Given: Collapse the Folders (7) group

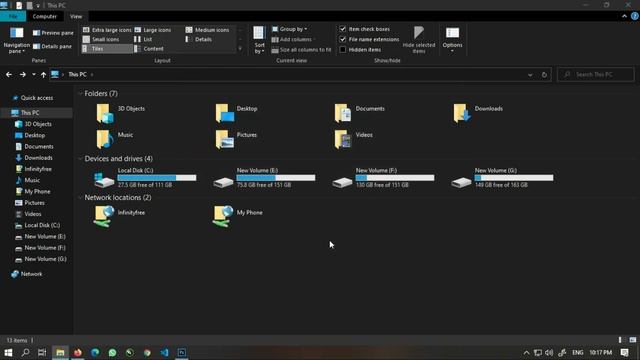Looking at the screenshot, I should (80, 93).
